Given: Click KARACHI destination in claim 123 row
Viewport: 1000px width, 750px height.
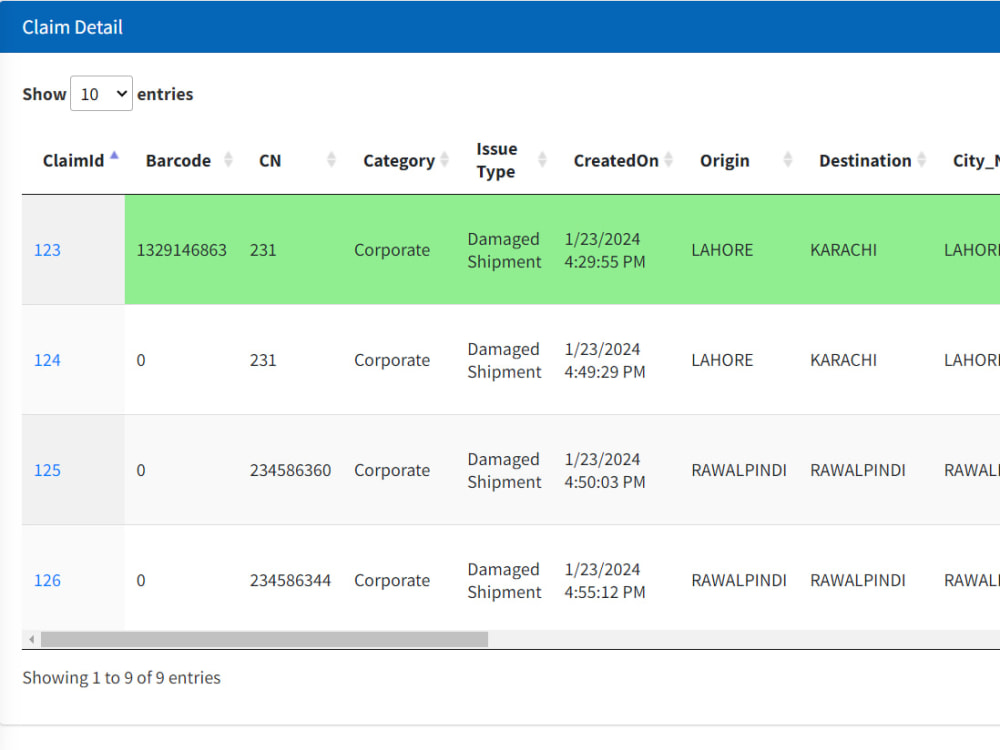Looking at the screenshot, I should 843,250.
